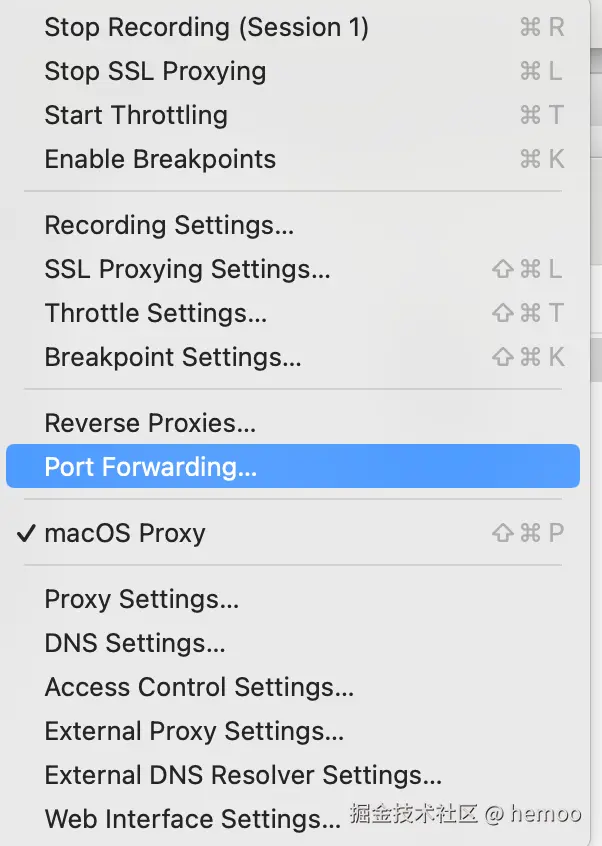The image size is (602, 846).
Task: Select the Reverse Proxies entry
Action: (150, 423)
